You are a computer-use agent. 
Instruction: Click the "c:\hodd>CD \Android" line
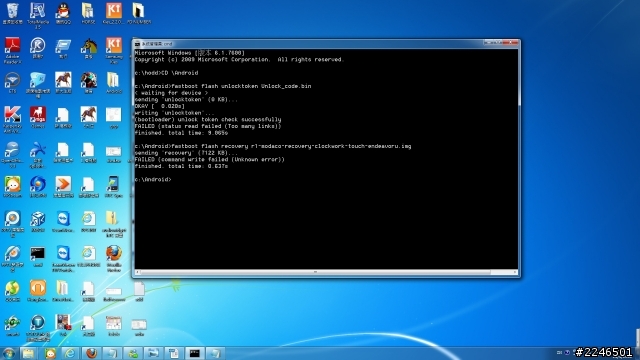tap(167, 73)
